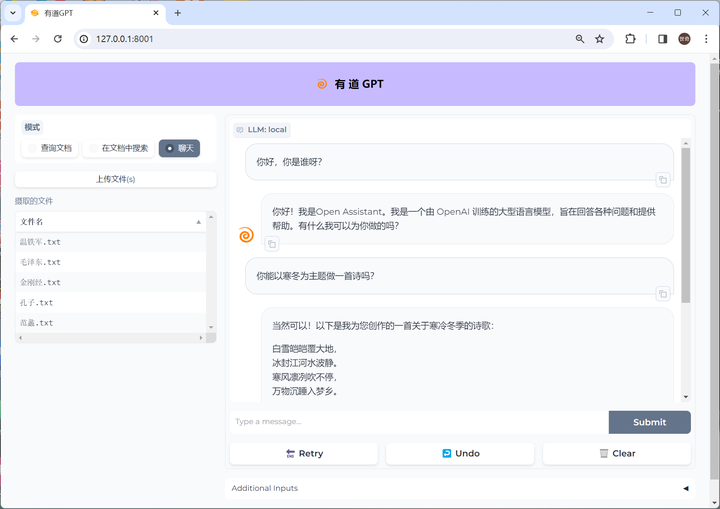
Task: Click the address bar URL 127.0.0.1:8001
Action: pyautogui.click(x=124, y=39)
